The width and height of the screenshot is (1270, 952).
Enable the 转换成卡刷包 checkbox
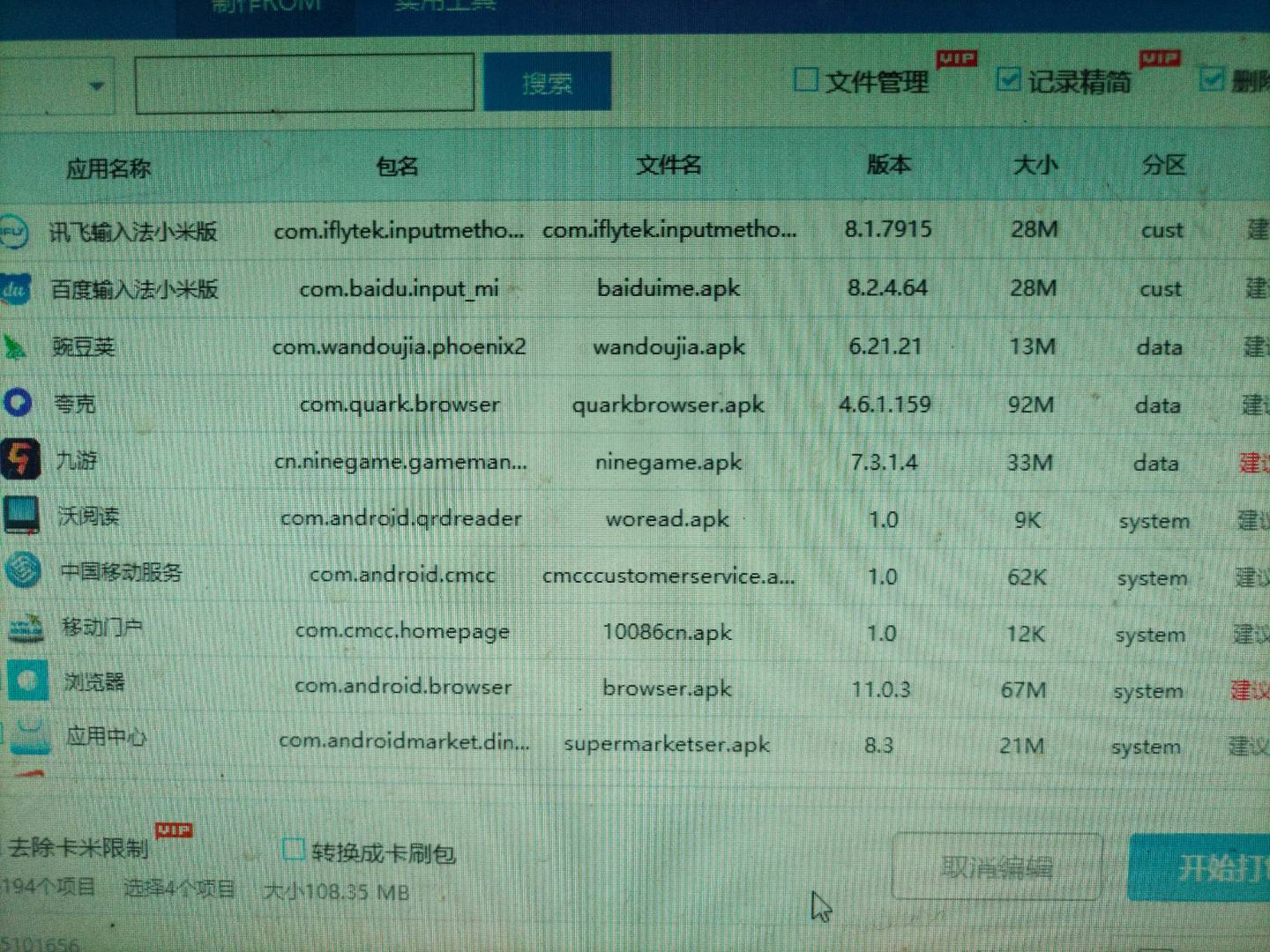coord(293,850)
